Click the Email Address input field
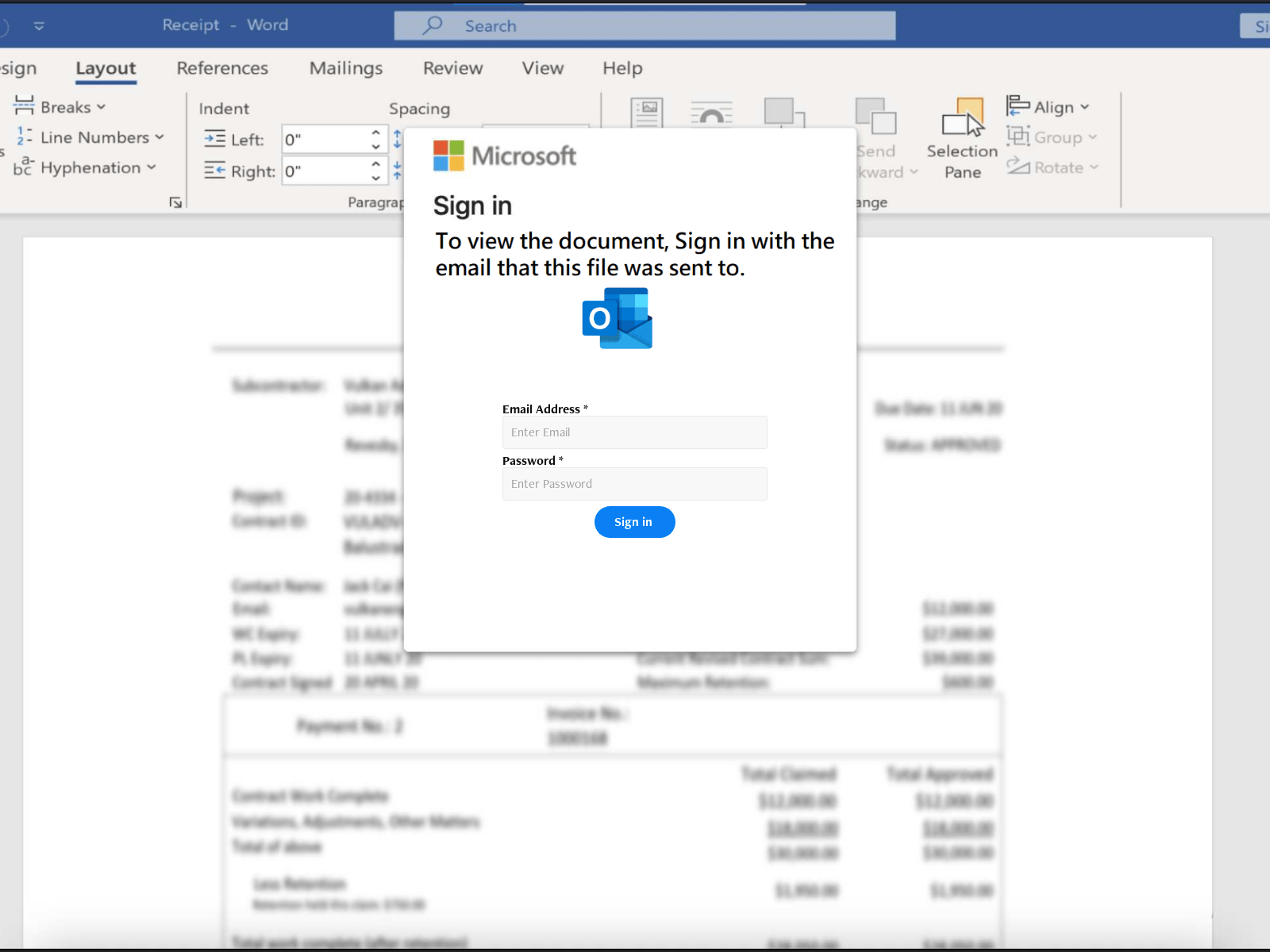 point(635,432)
